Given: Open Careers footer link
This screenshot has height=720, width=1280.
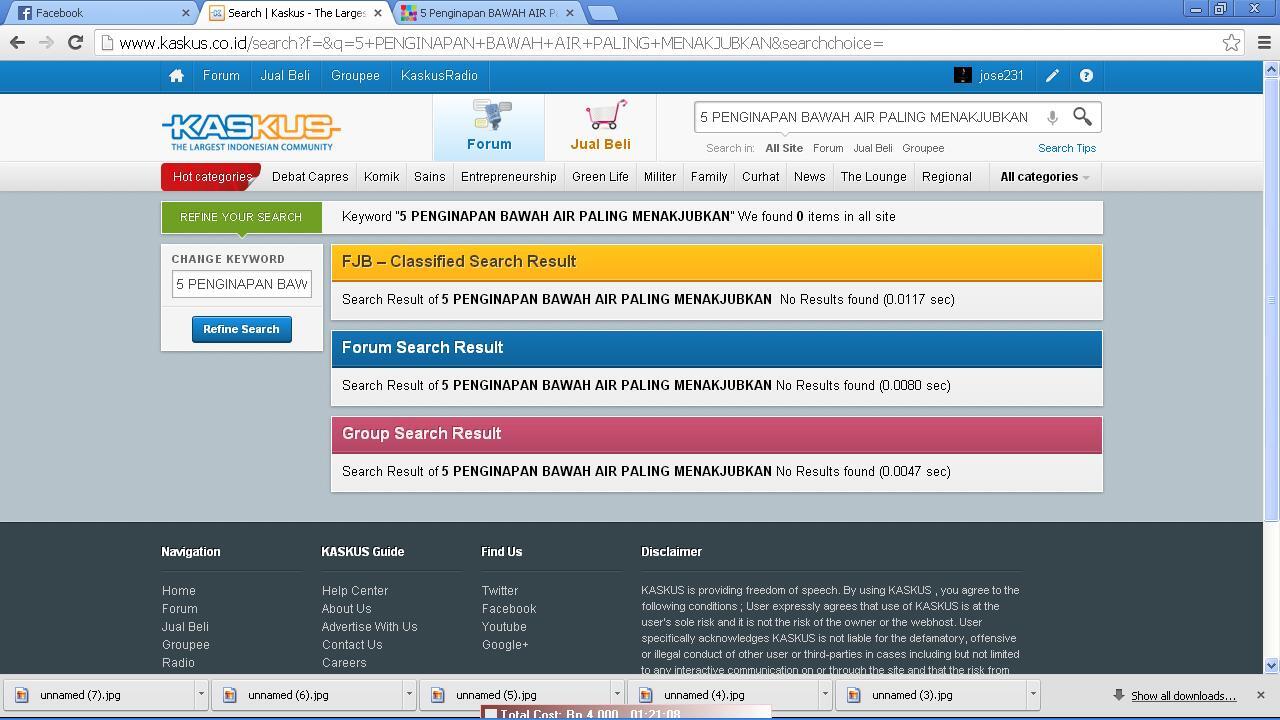Looking at the screenshot, I should click(x=344, y=663).
